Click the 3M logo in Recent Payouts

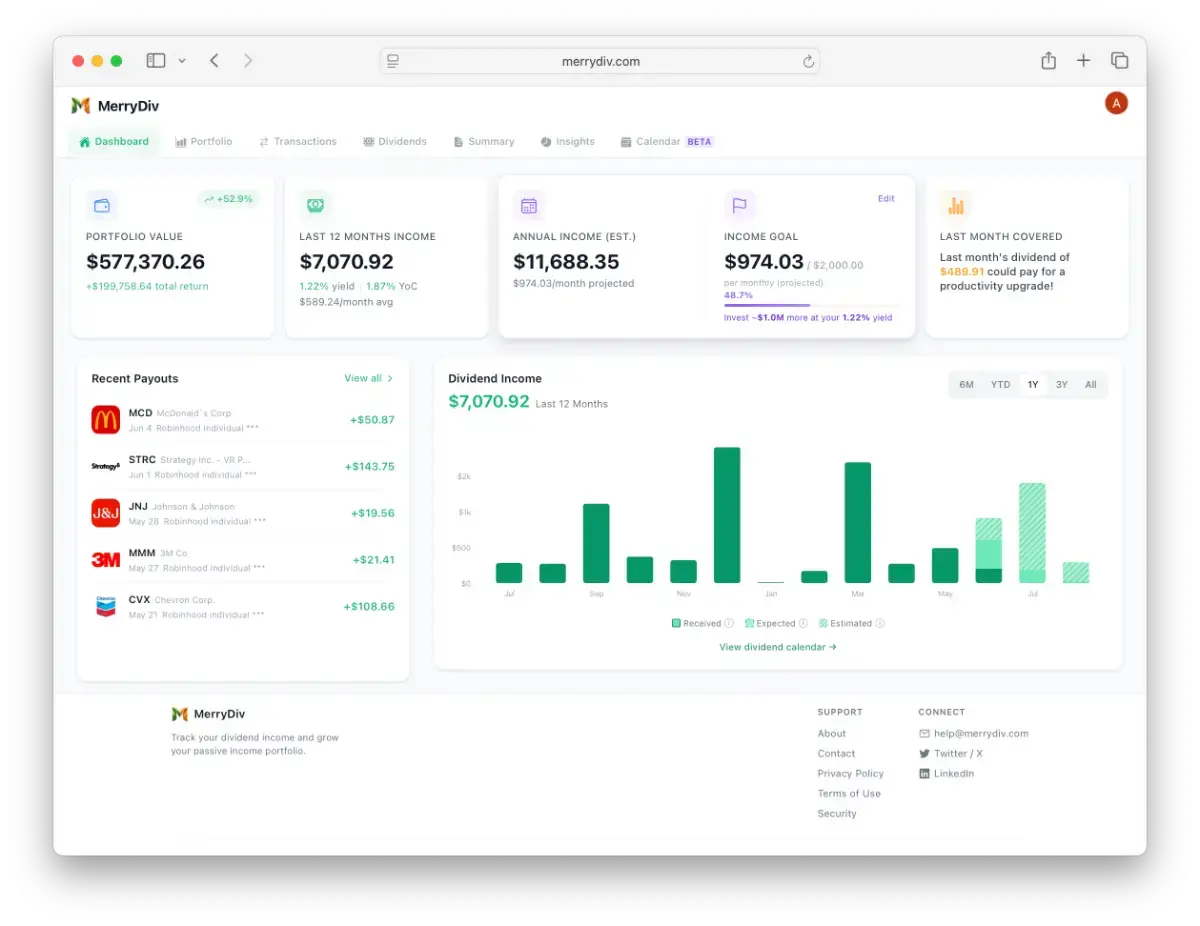(x=106, y=560)
